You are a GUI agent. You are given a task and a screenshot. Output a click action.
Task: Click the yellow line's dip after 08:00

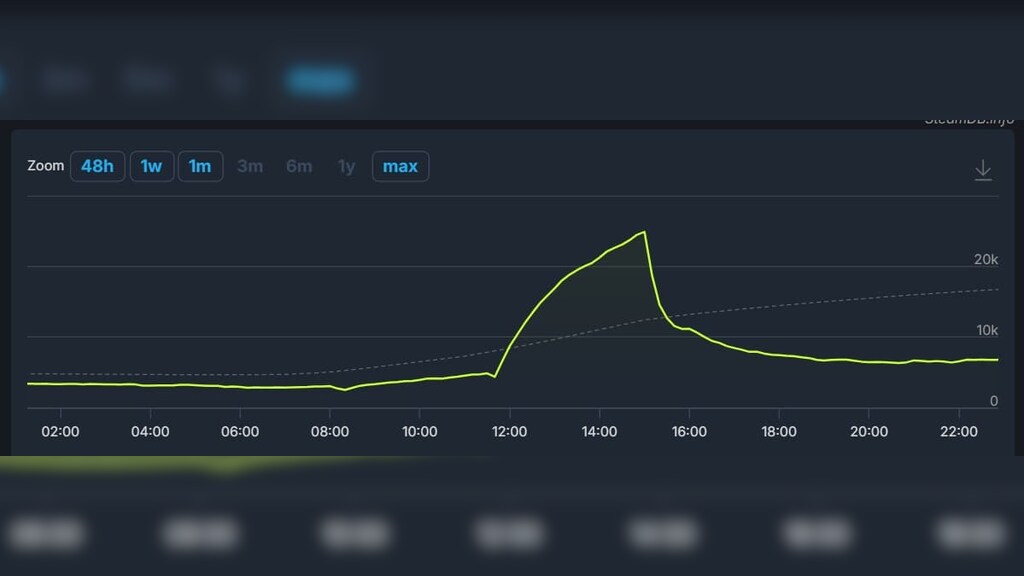[x=345, y=389]
